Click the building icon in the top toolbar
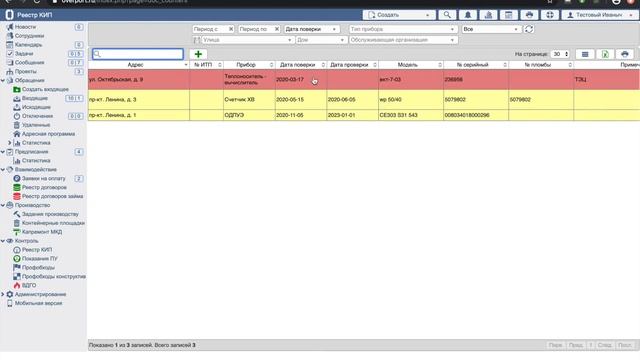Viewport: 640px width, 360px height. 488,15
